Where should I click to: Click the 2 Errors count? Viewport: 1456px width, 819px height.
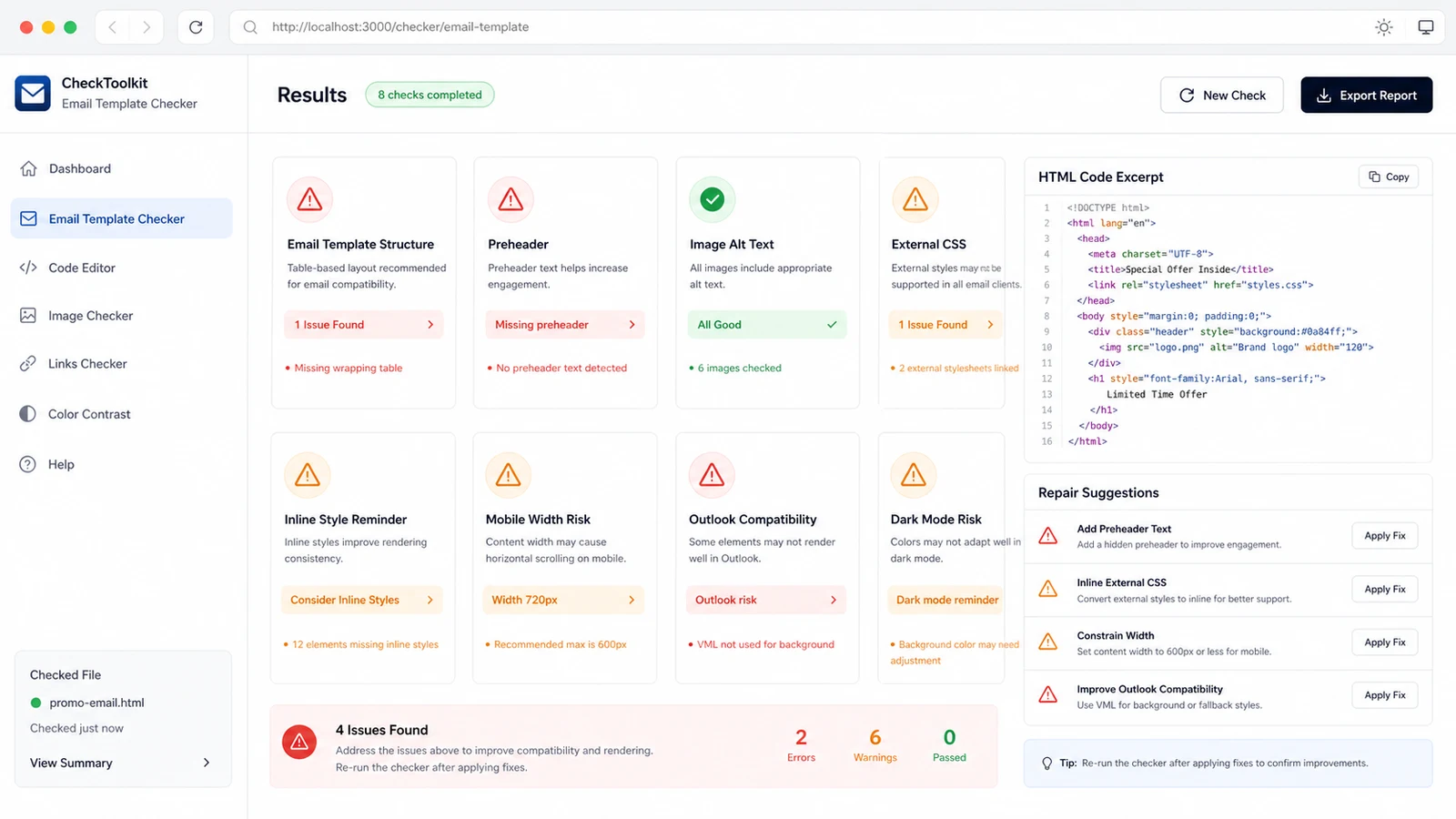point(801,744)
